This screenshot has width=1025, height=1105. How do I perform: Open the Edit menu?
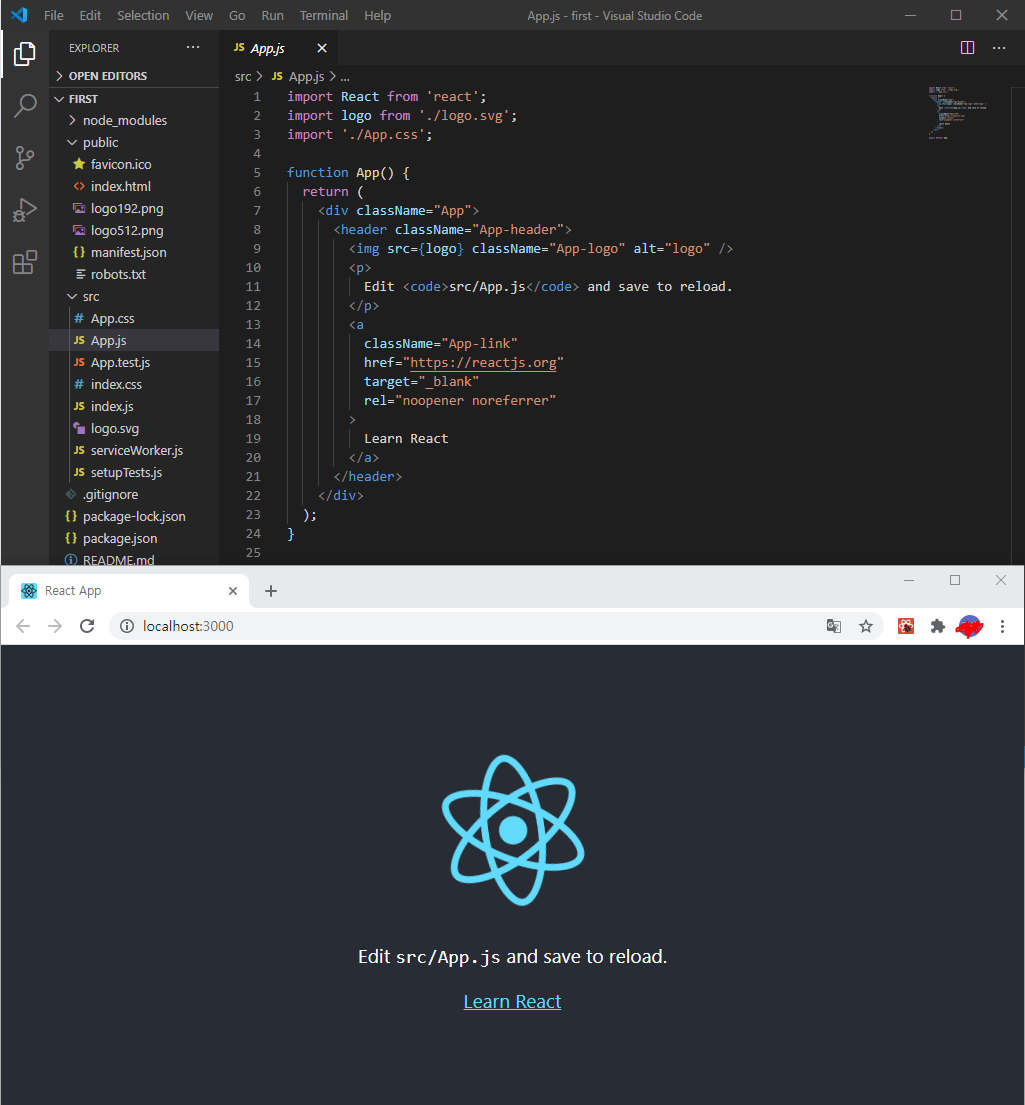[90, 16]
